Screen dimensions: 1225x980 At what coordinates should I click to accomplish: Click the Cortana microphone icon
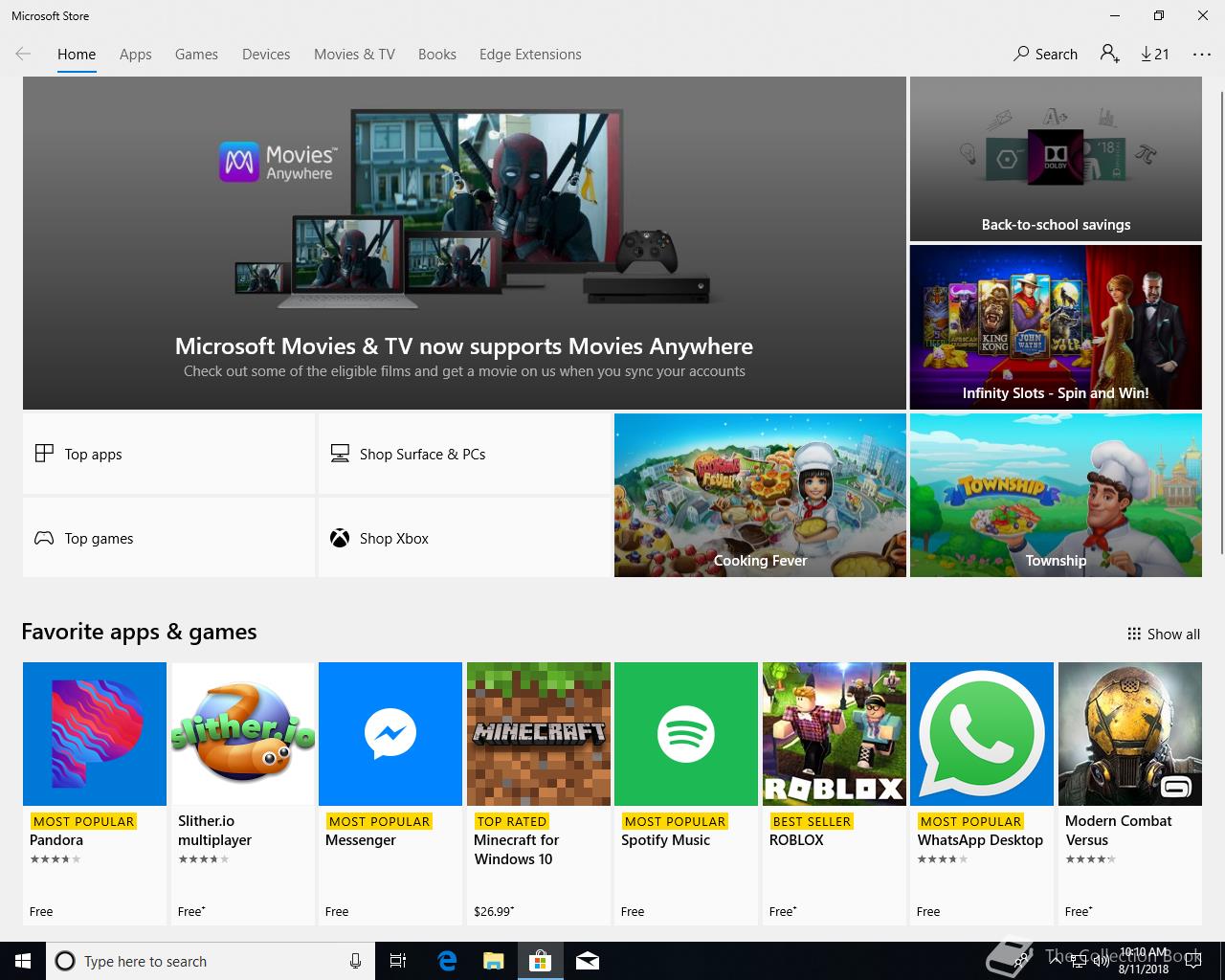click(355, 961)
